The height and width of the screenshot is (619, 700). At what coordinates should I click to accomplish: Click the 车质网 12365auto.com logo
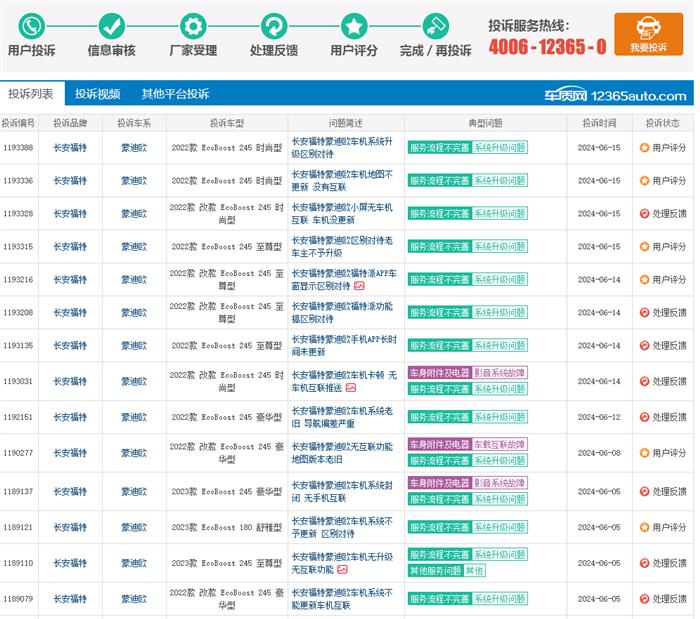[615, 95]
